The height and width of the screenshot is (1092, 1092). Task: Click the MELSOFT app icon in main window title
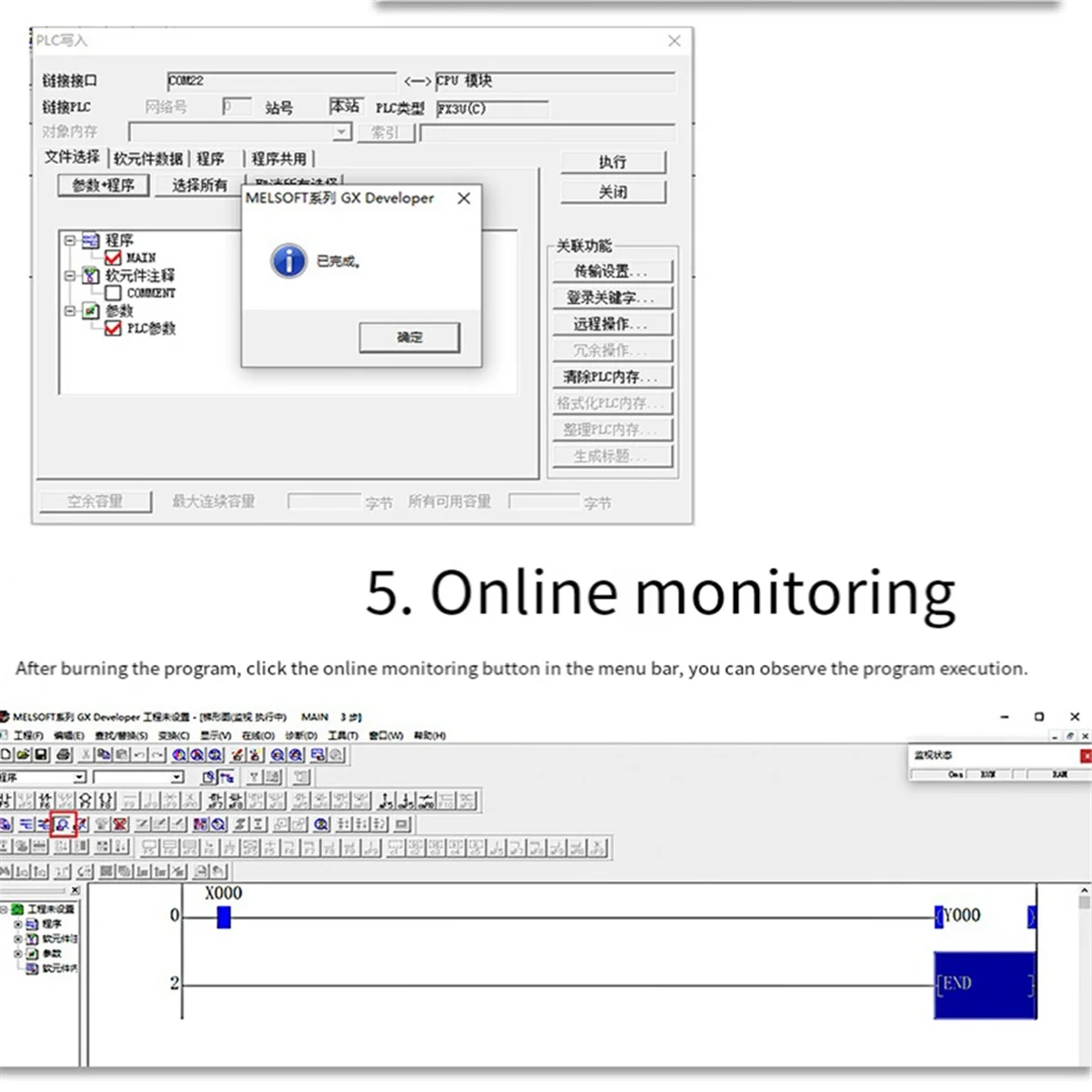point(4,717)
